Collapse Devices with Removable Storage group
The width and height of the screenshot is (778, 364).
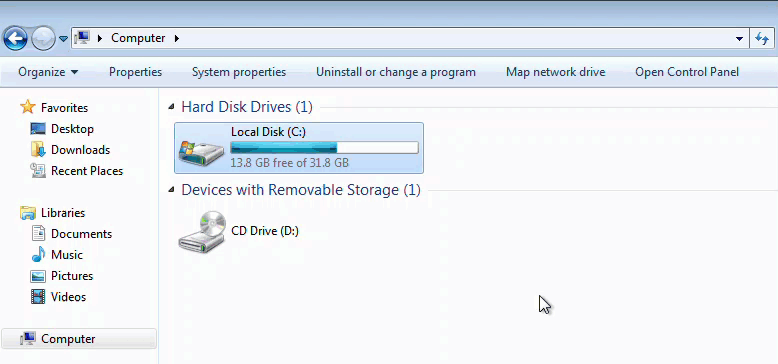coord(172,189)
